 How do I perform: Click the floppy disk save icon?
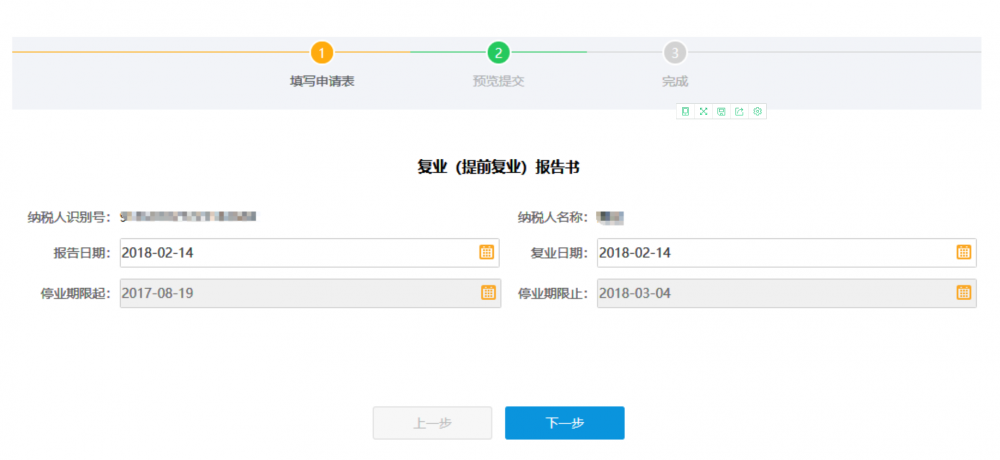721,112
